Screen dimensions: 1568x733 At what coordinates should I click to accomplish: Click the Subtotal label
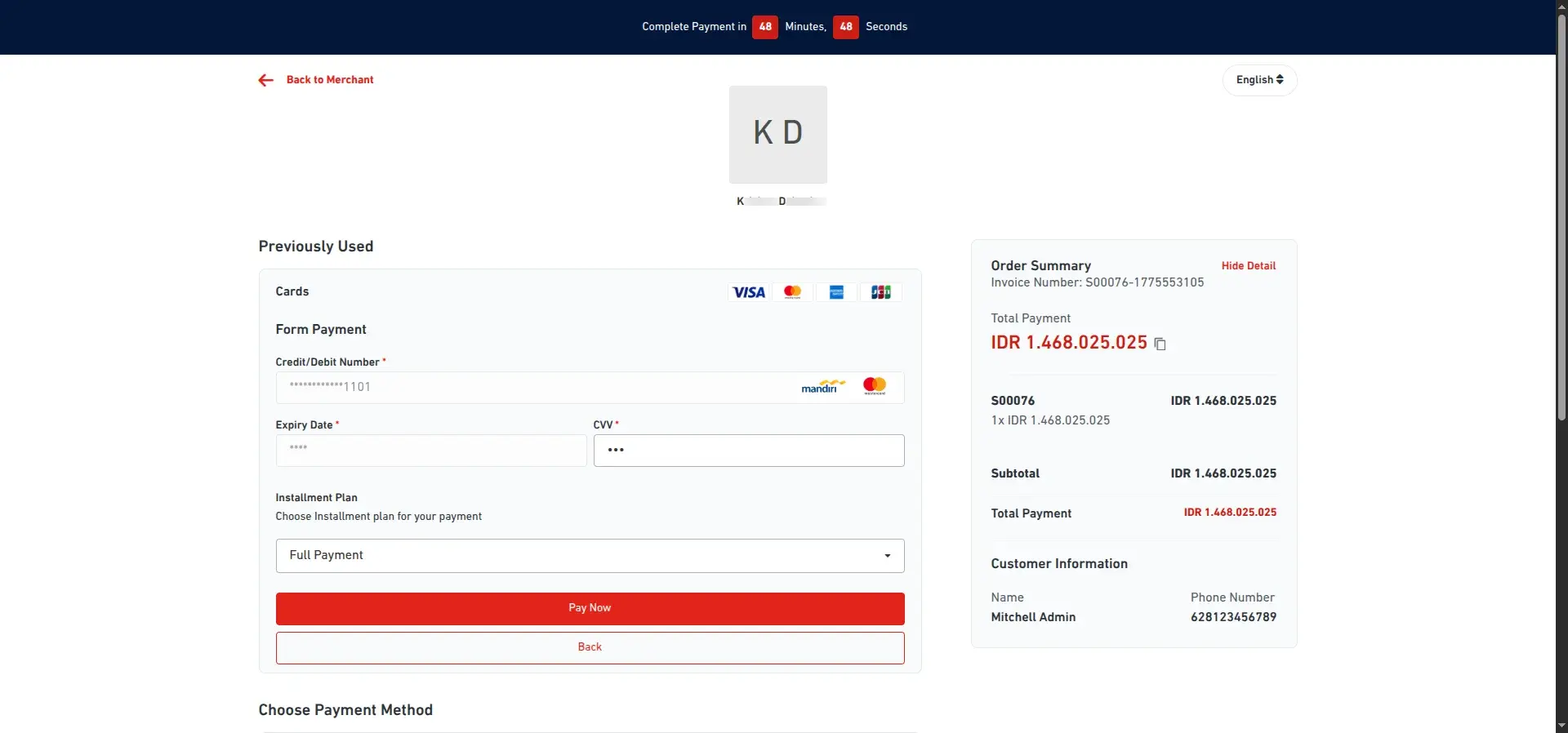click(1015, 473)
